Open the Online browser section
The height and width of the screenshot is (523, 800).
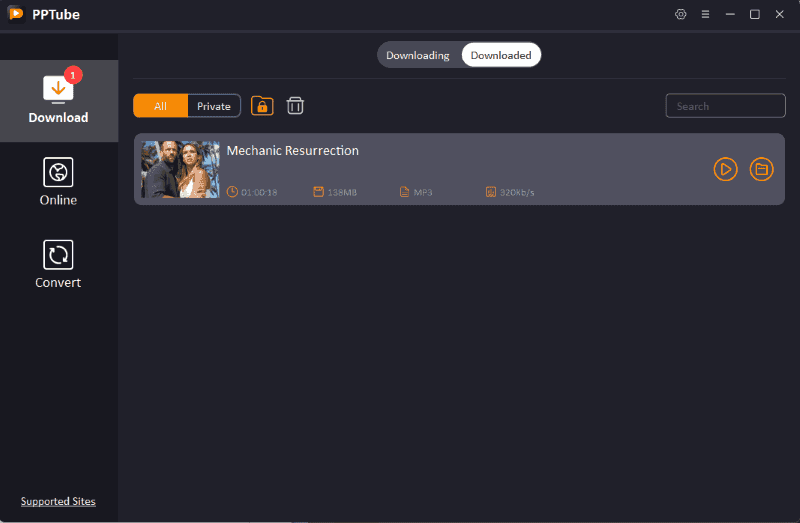pos(58,181)
